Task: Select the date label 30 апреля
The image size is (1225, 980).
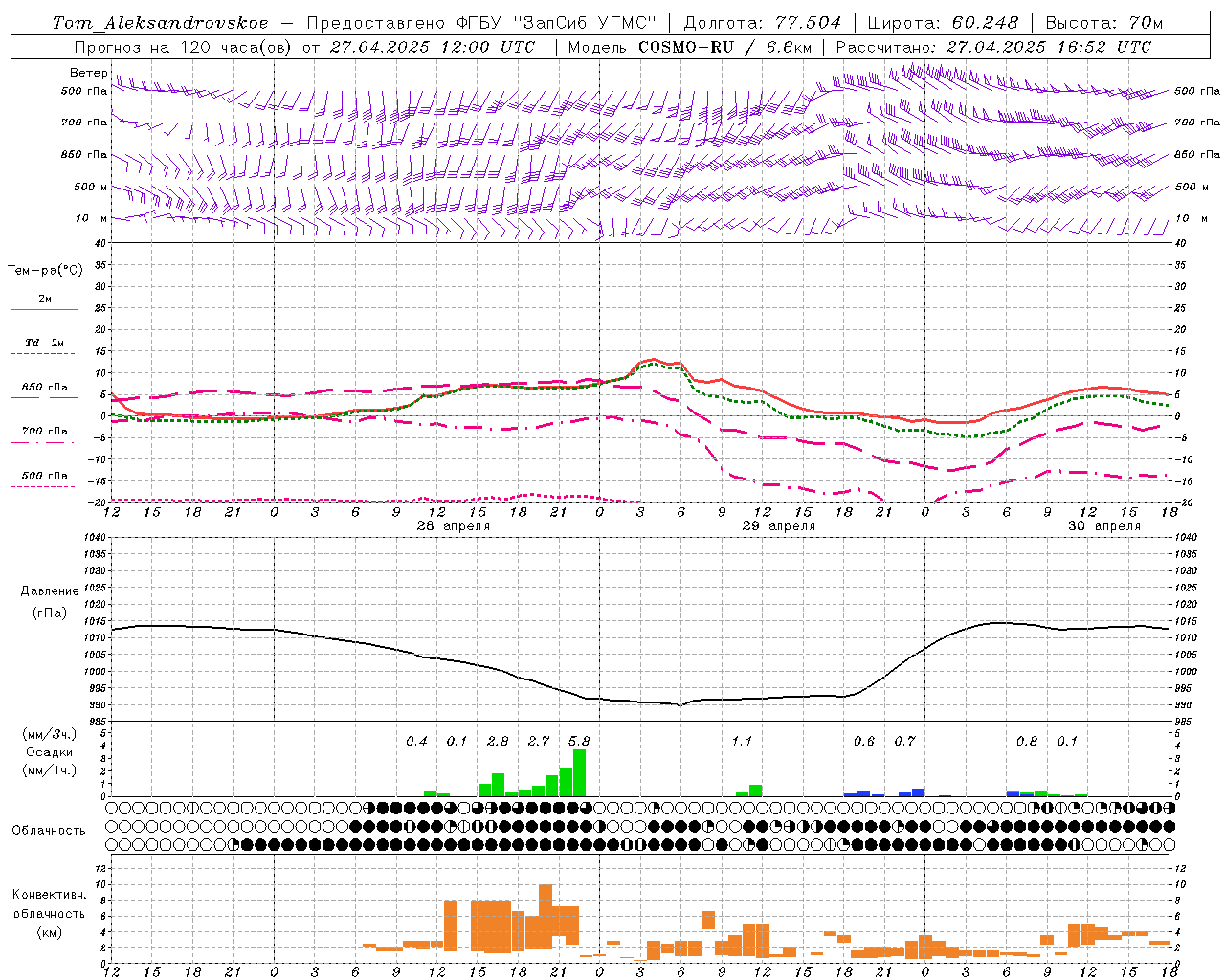Action: pyautogui.click(x=1103, y=526)
